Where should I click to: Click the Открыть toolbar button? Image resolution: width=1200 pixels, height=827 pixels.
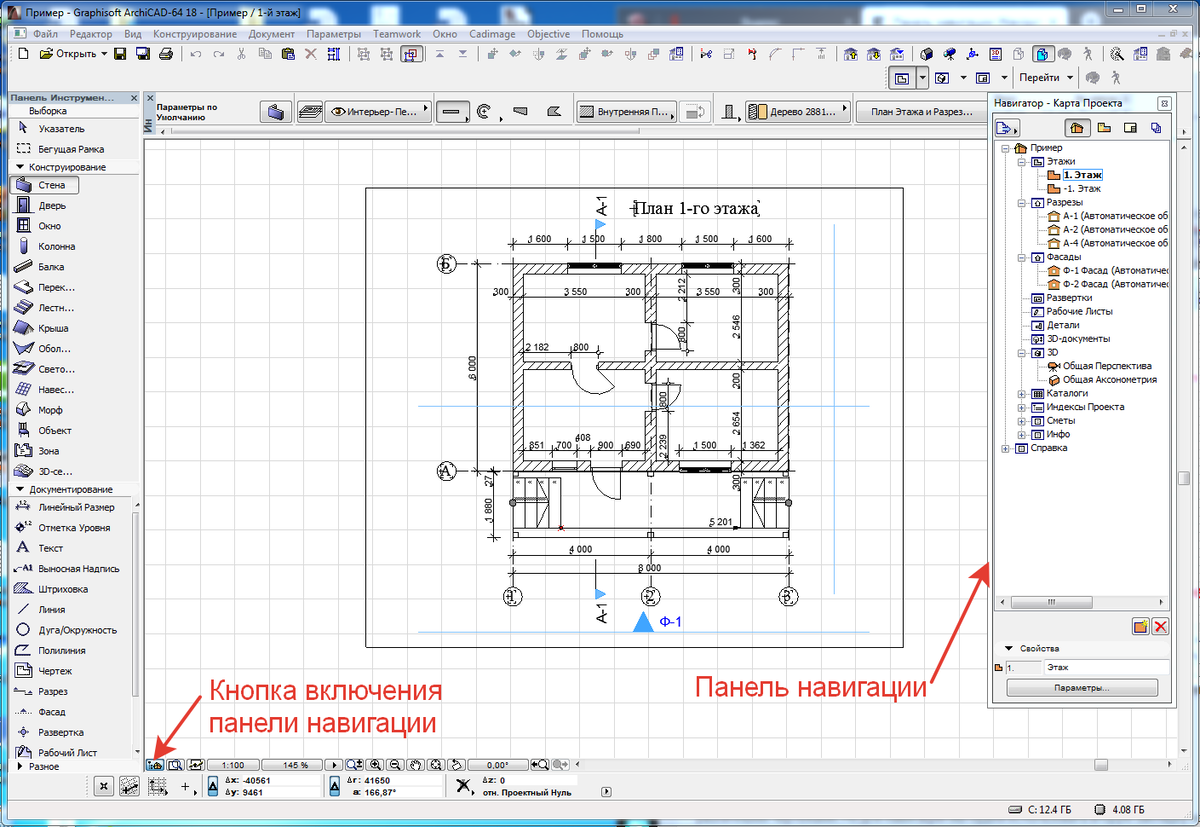[73, 53]
